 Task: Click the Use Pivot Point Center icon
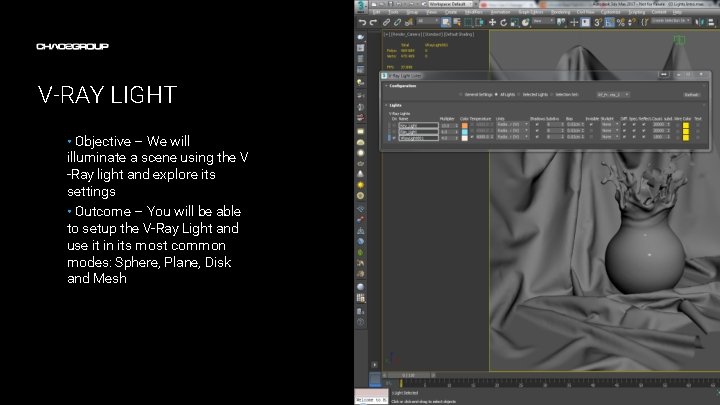[x=561, y=22]
